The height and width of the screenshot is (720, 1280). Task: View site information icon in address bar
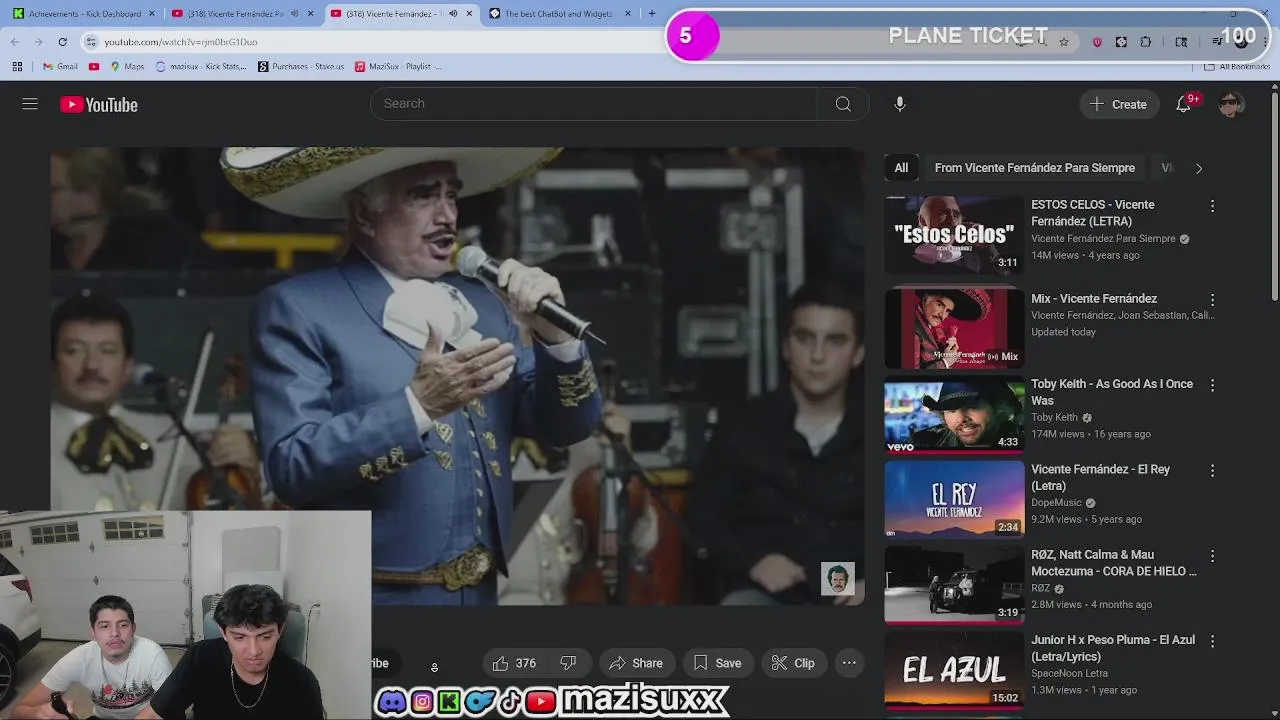91,42
